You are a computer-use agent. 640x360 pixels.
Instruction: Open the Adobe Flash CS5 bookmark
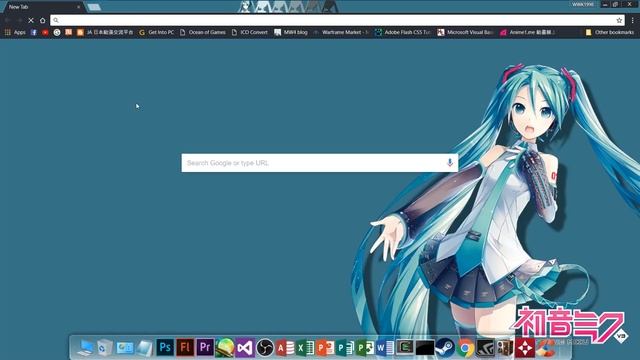(403, 32)
